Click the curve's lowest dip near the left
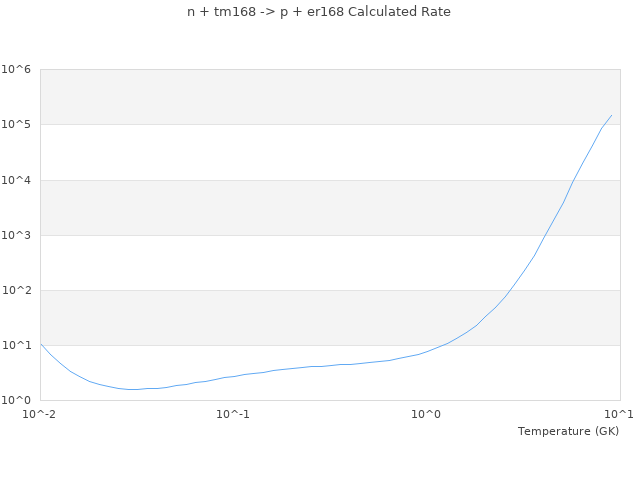640x480 pixels. coord(132,389)
